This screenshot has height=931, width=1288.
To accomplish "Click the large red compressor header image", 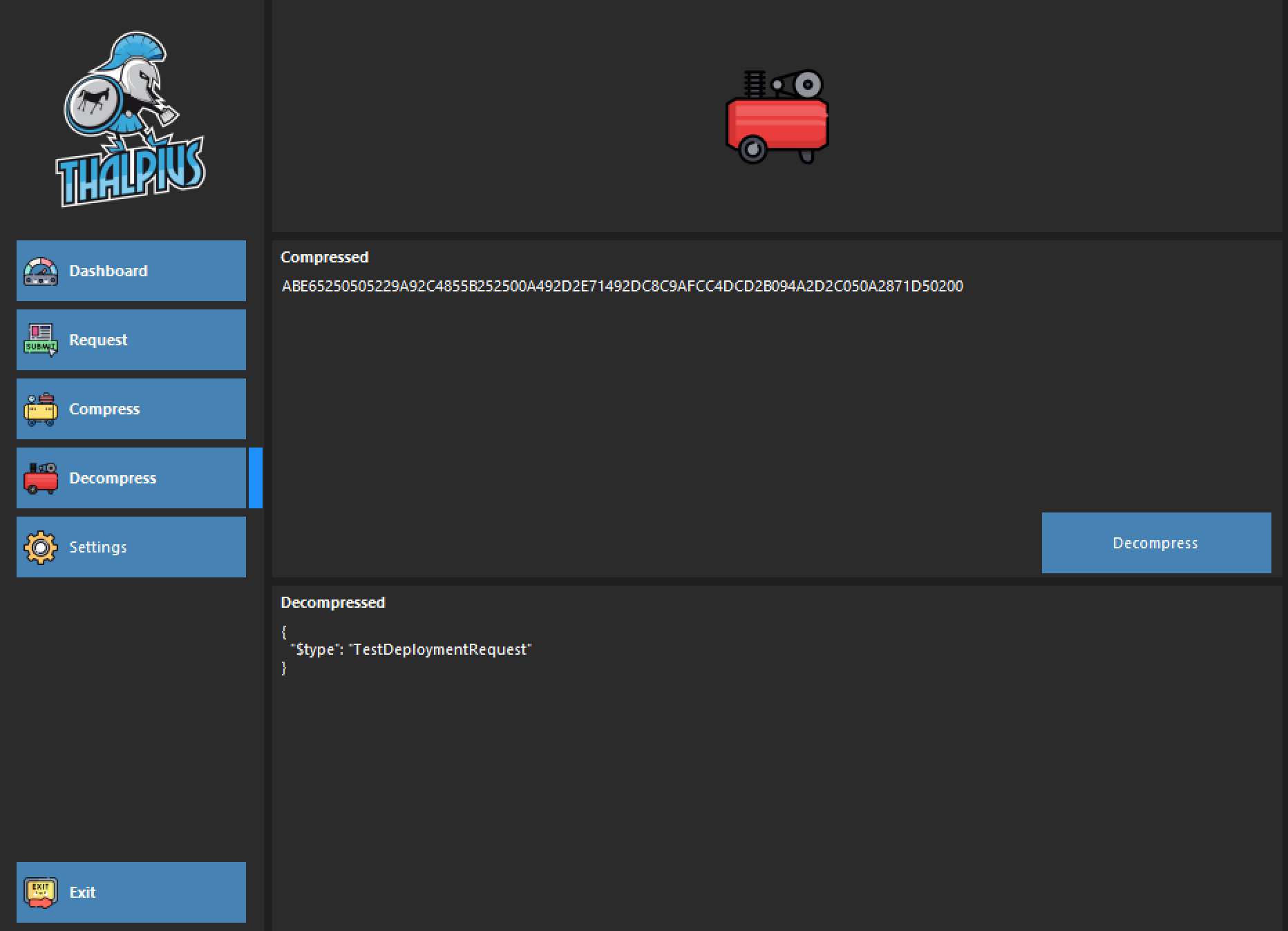I will [777, 117].
